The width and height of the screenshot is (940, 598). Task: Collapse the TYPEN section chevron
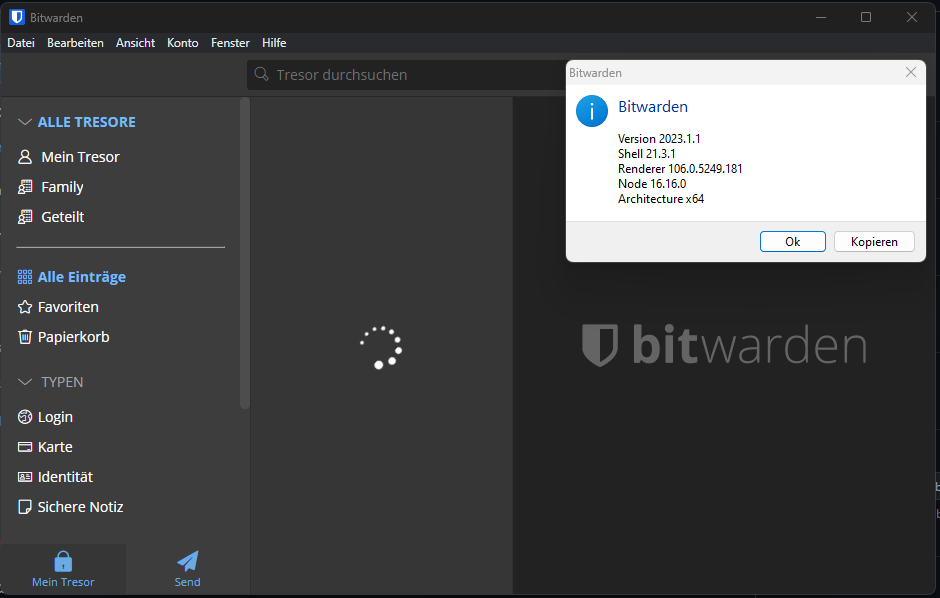point(25,382)
